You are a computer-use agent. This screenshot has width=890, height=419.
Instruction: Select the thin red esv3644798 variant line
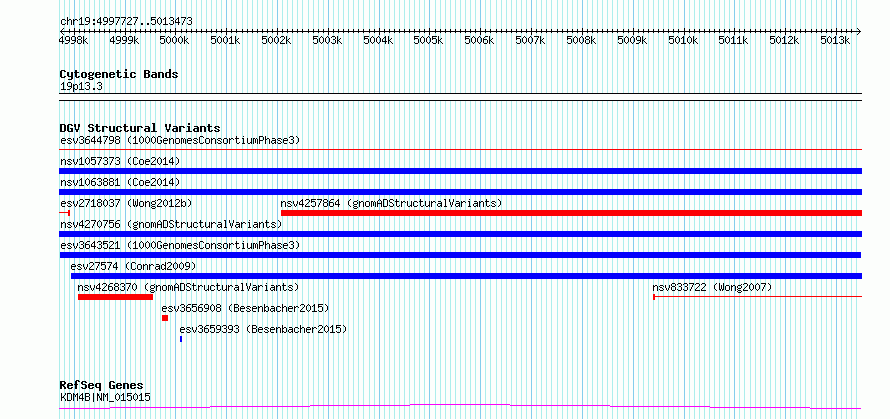coord(460,150)
